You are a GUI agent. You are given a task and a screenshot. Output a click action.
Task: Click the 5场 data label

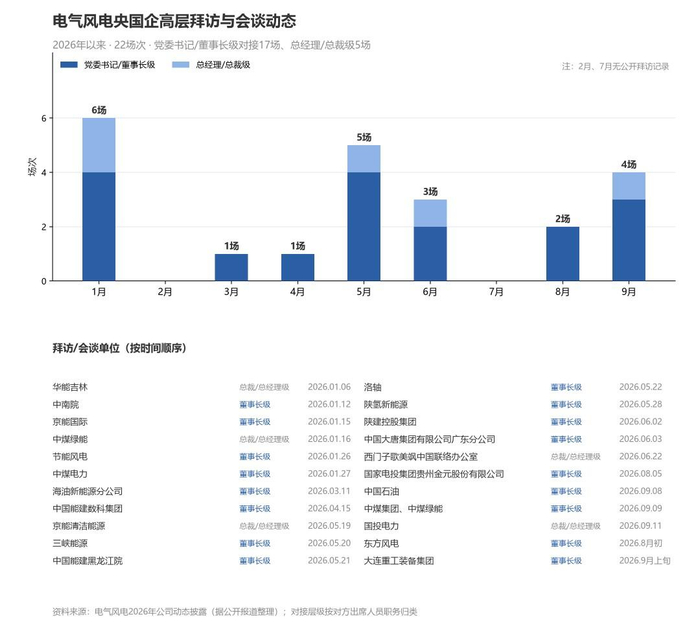click(x=364, y=137)
